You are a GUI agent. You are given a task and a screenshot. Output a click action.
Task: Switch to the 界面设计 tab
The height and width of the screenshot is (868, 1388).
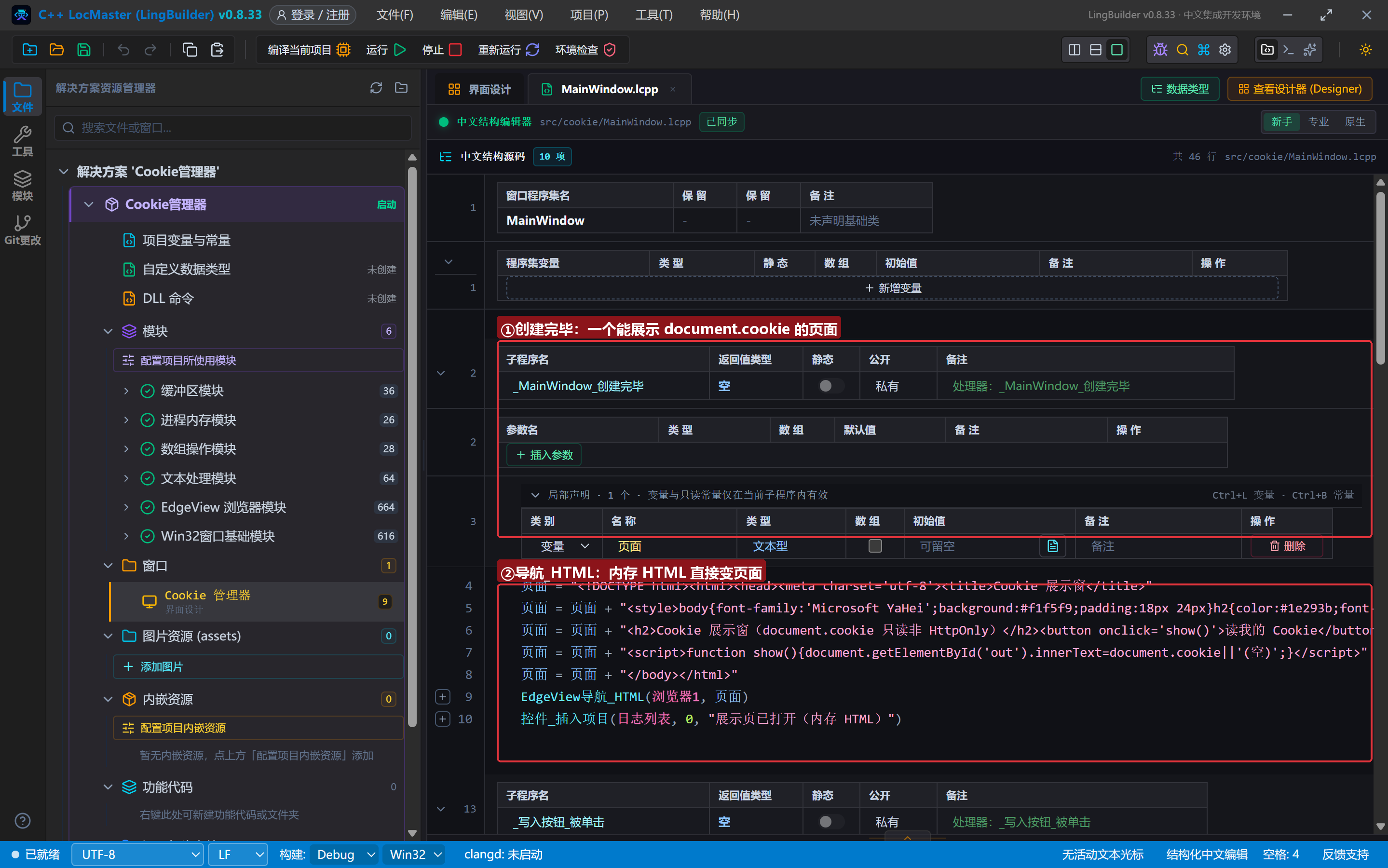479,89
